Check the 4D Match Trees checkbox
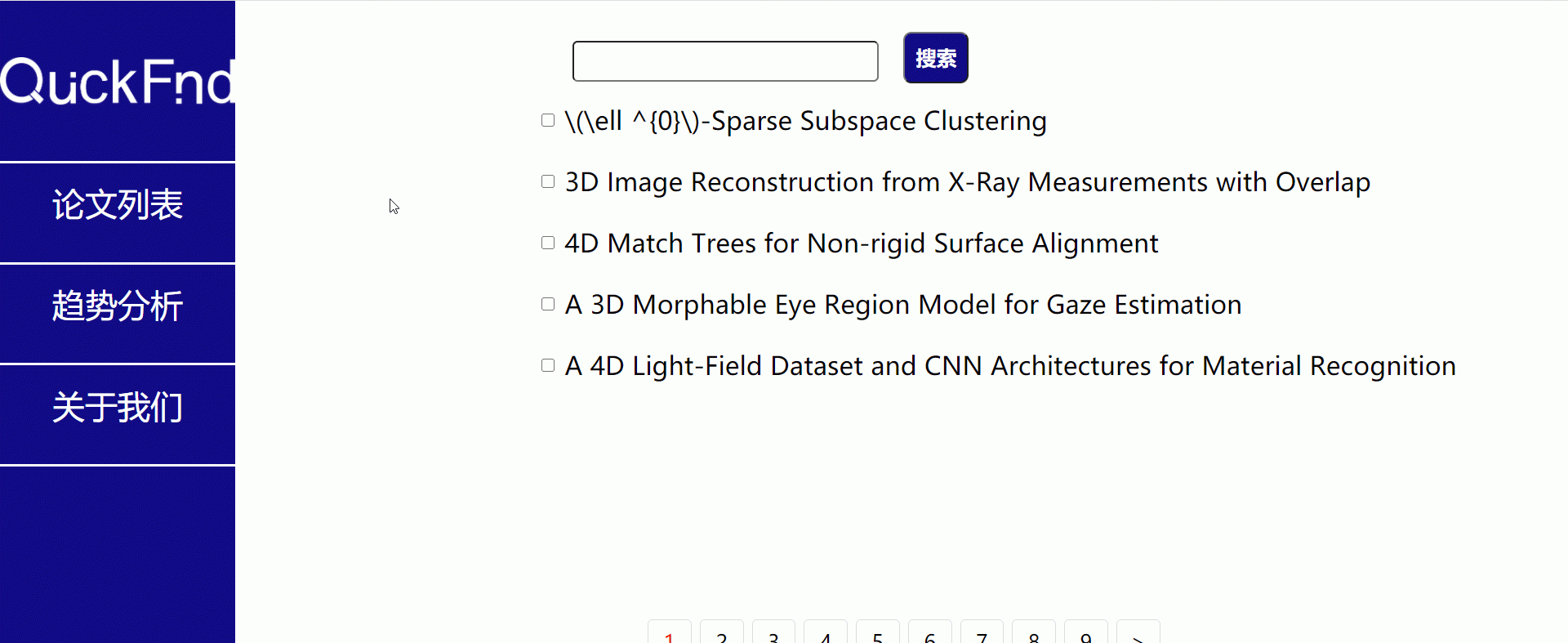This screenshot has height=643, width=1568. 548,243
